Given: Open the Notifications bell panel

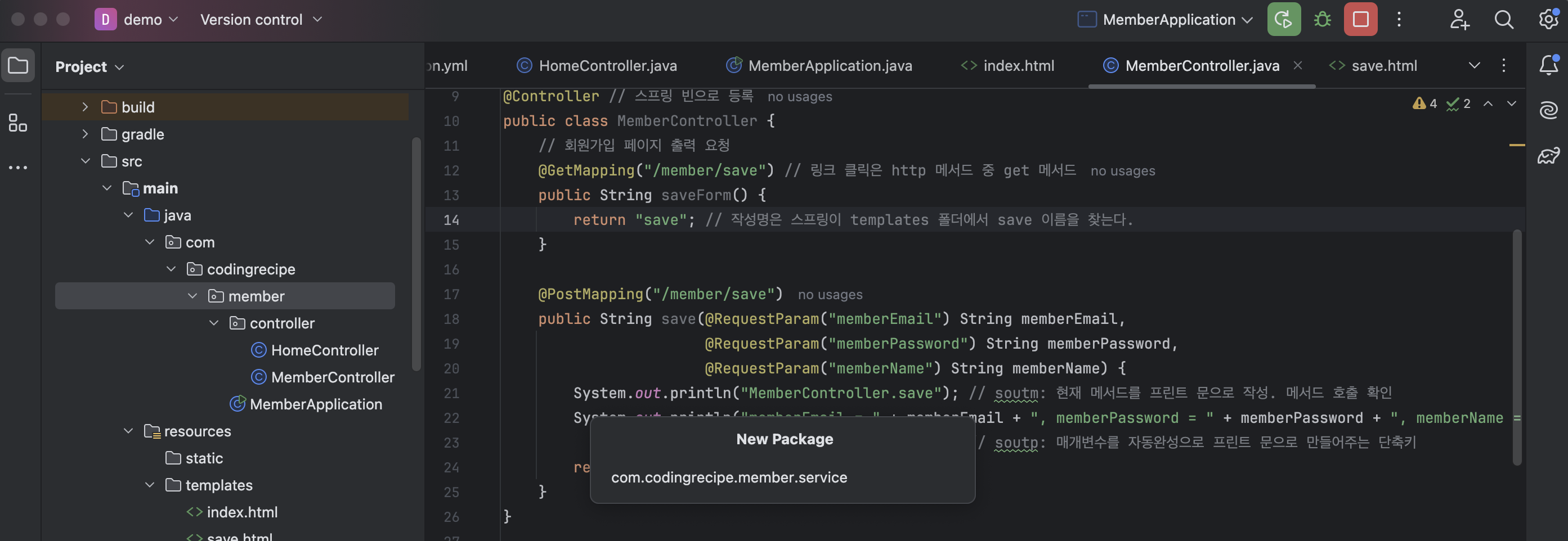Looking at the screenshot, I should (x=1548, y=65).
